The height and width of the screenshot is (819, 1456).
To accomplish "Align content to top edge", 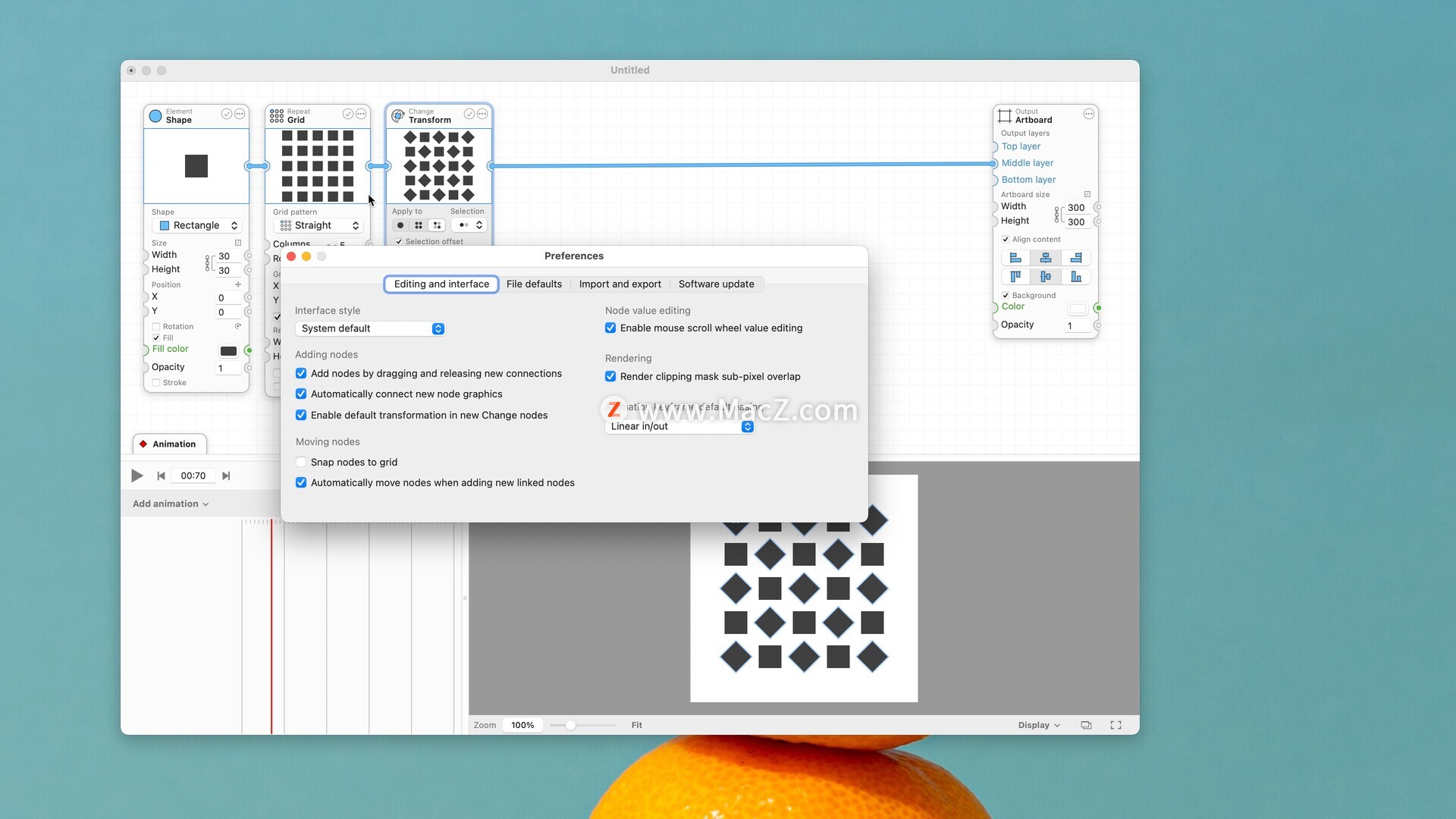I will [1015, 277].
